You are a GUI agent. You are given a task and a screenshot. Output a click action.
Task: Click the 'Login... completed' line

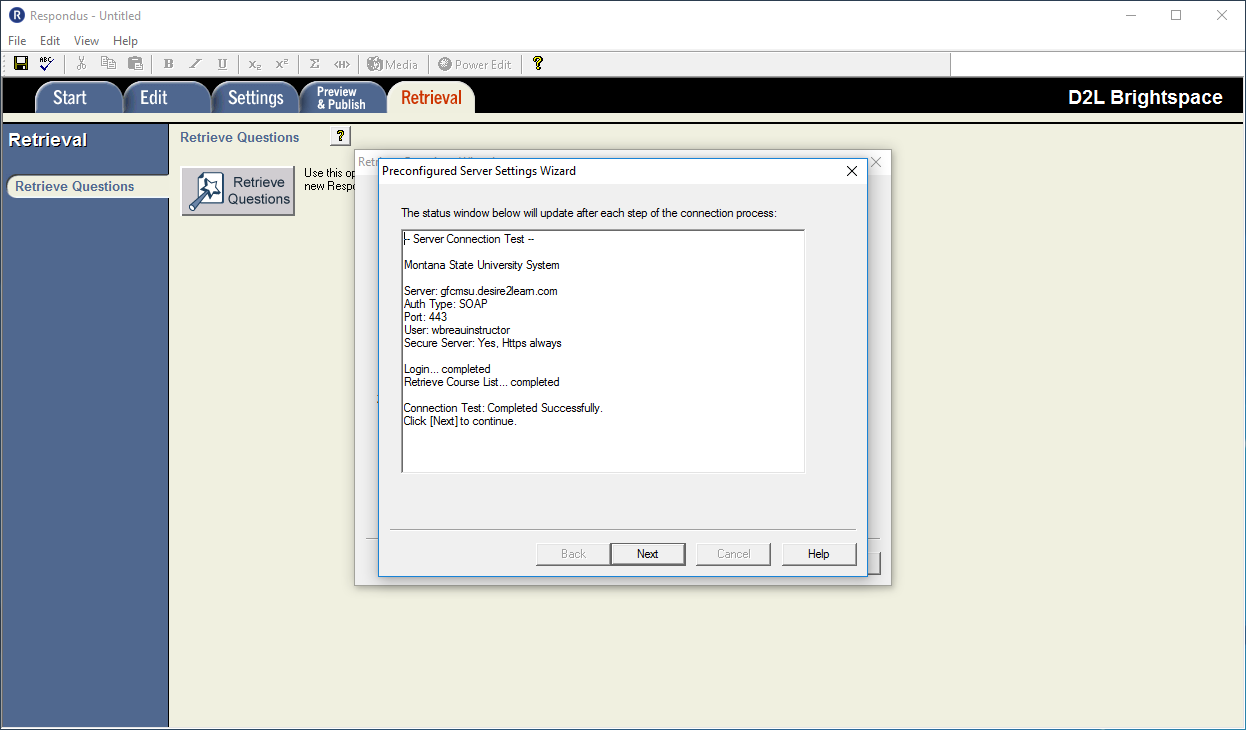[447, 369]
